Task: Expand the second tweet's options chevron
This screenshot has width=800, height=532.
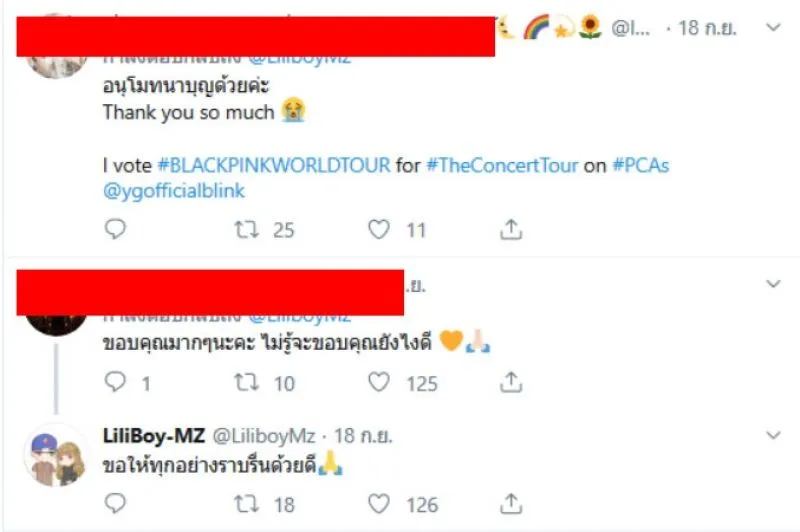Action: click(x=772, y=285)
